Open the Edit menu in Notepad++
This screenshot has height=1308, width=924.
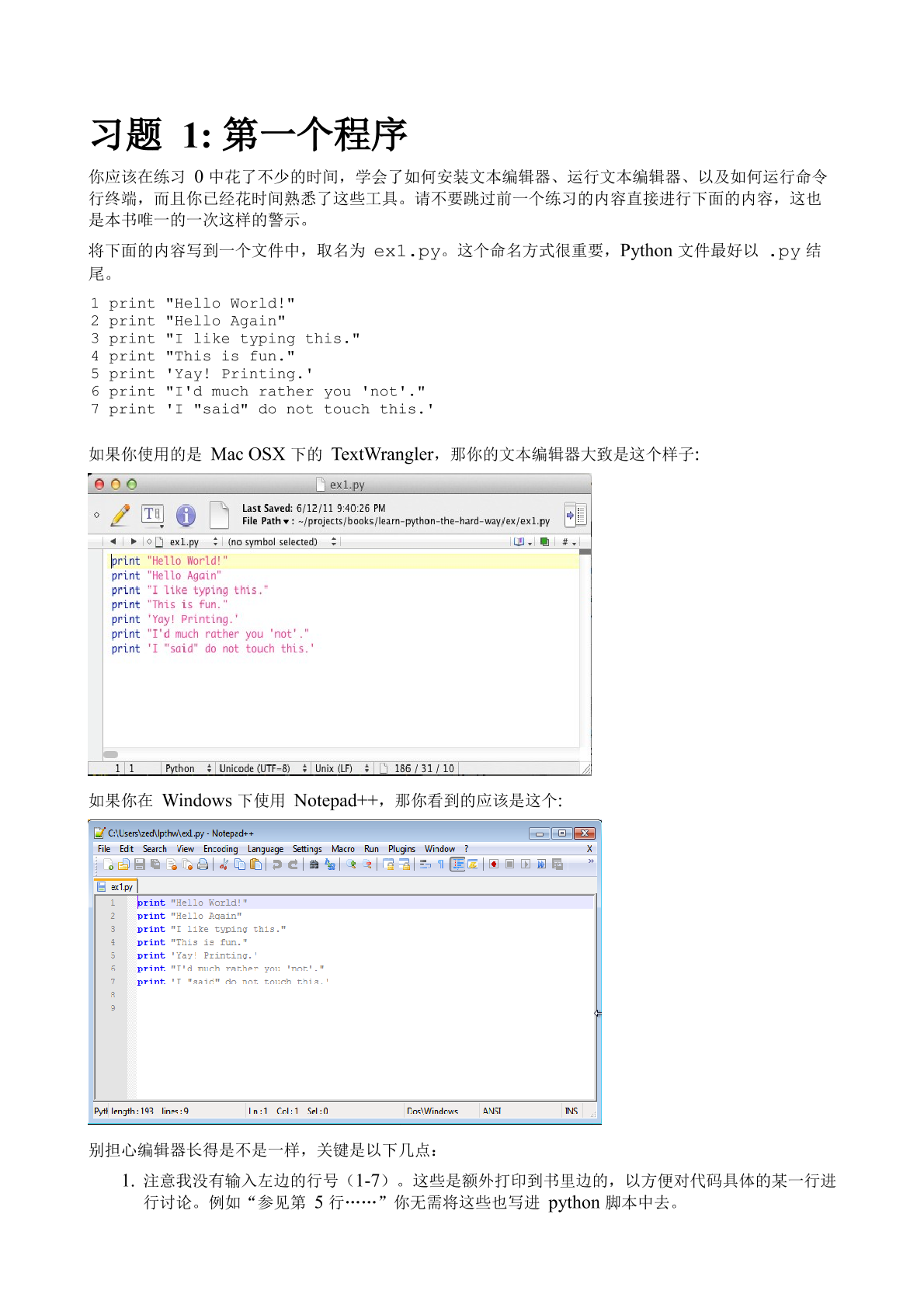click(127, 849)
